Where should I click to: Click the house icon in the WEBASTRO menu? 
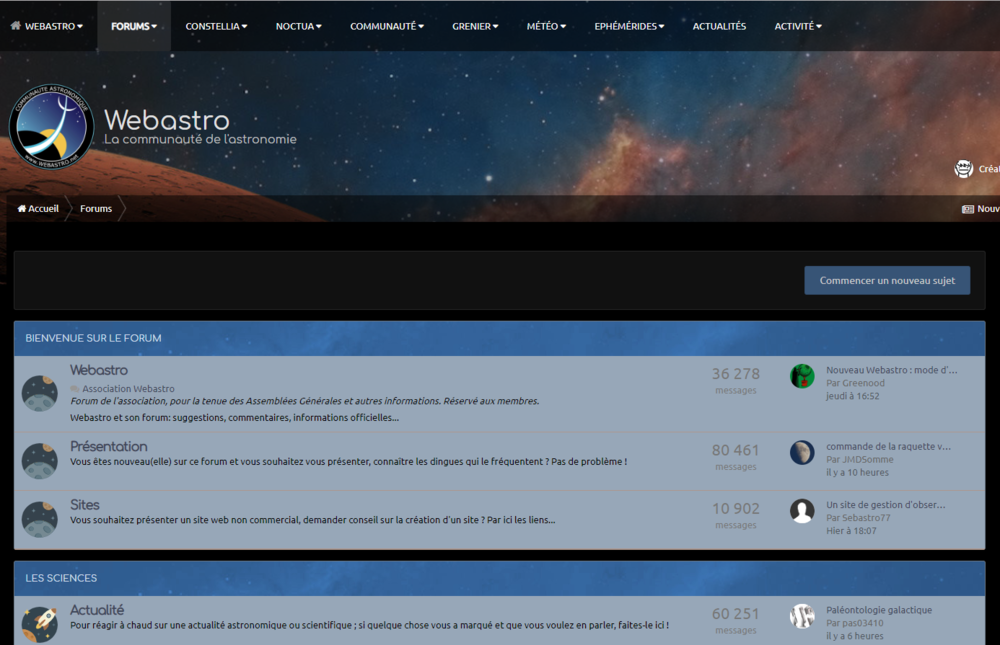(16, 26)
